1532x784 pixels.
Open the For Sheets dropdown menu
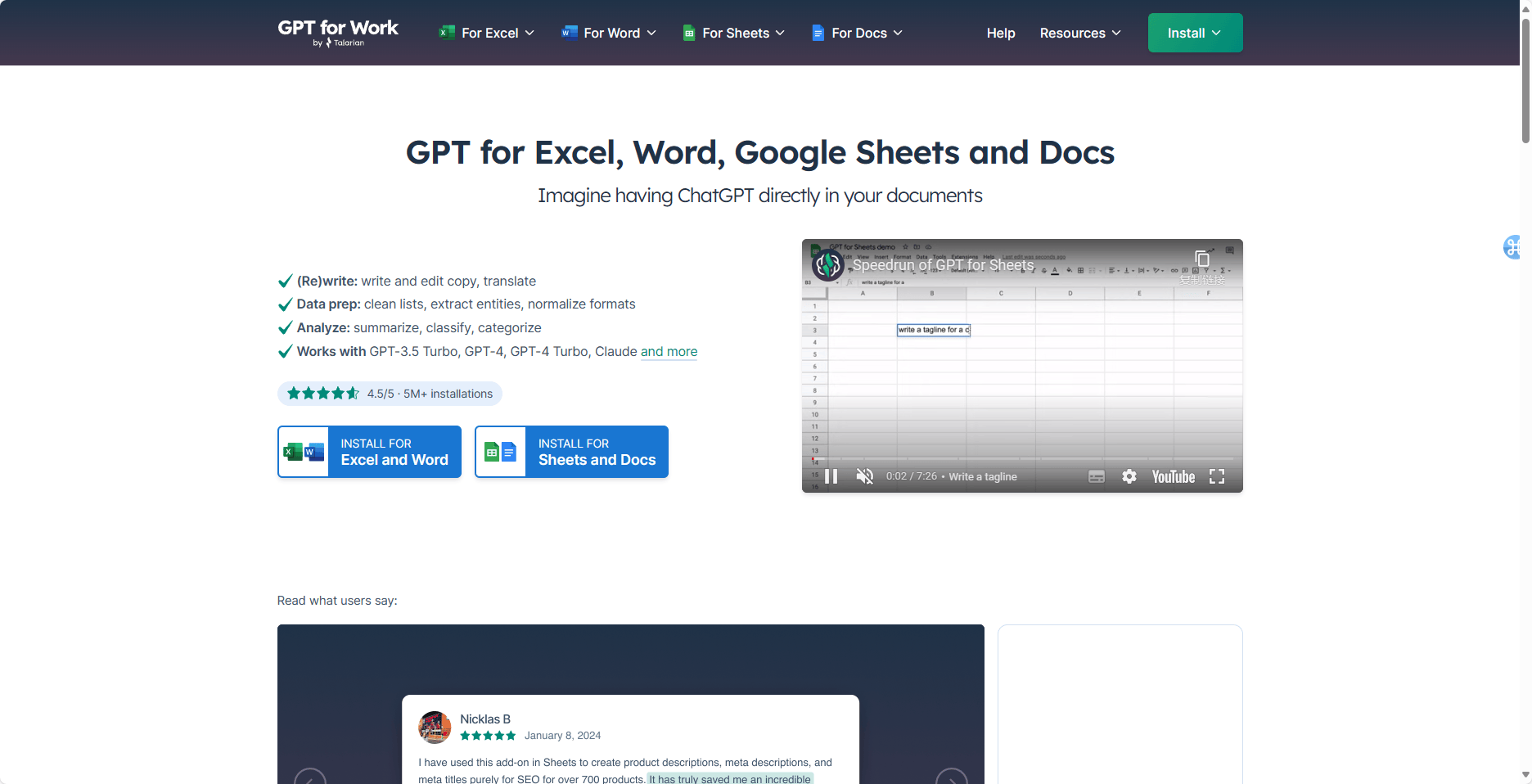click(x=734, y=33)
